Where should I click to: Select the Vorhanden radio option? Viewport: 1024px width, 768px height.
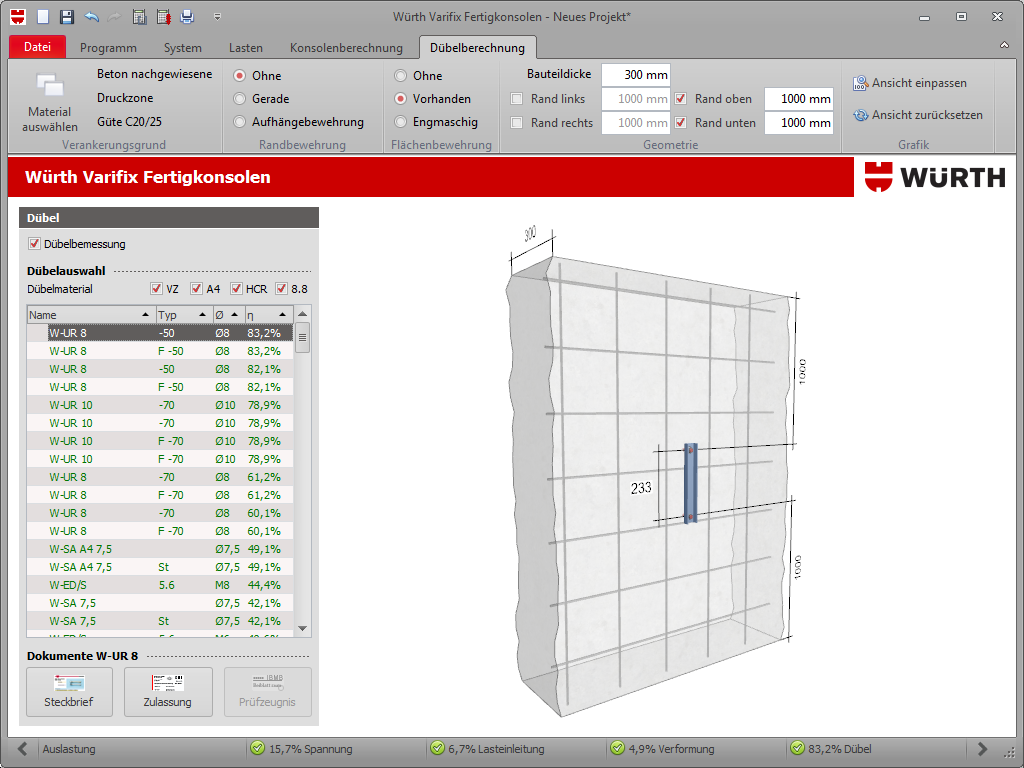[x=400, y=99]
